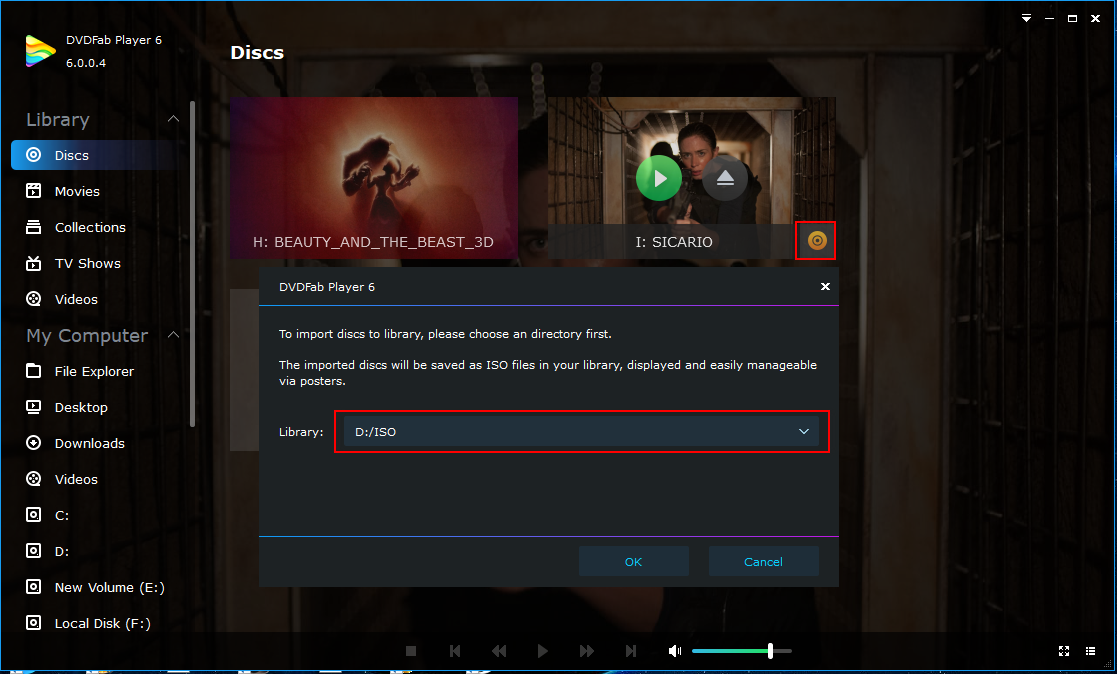Click the D:/ISO library path field
Viewport: 1117px width, 674px height.
pyautogui.click(x=581, y=432)
